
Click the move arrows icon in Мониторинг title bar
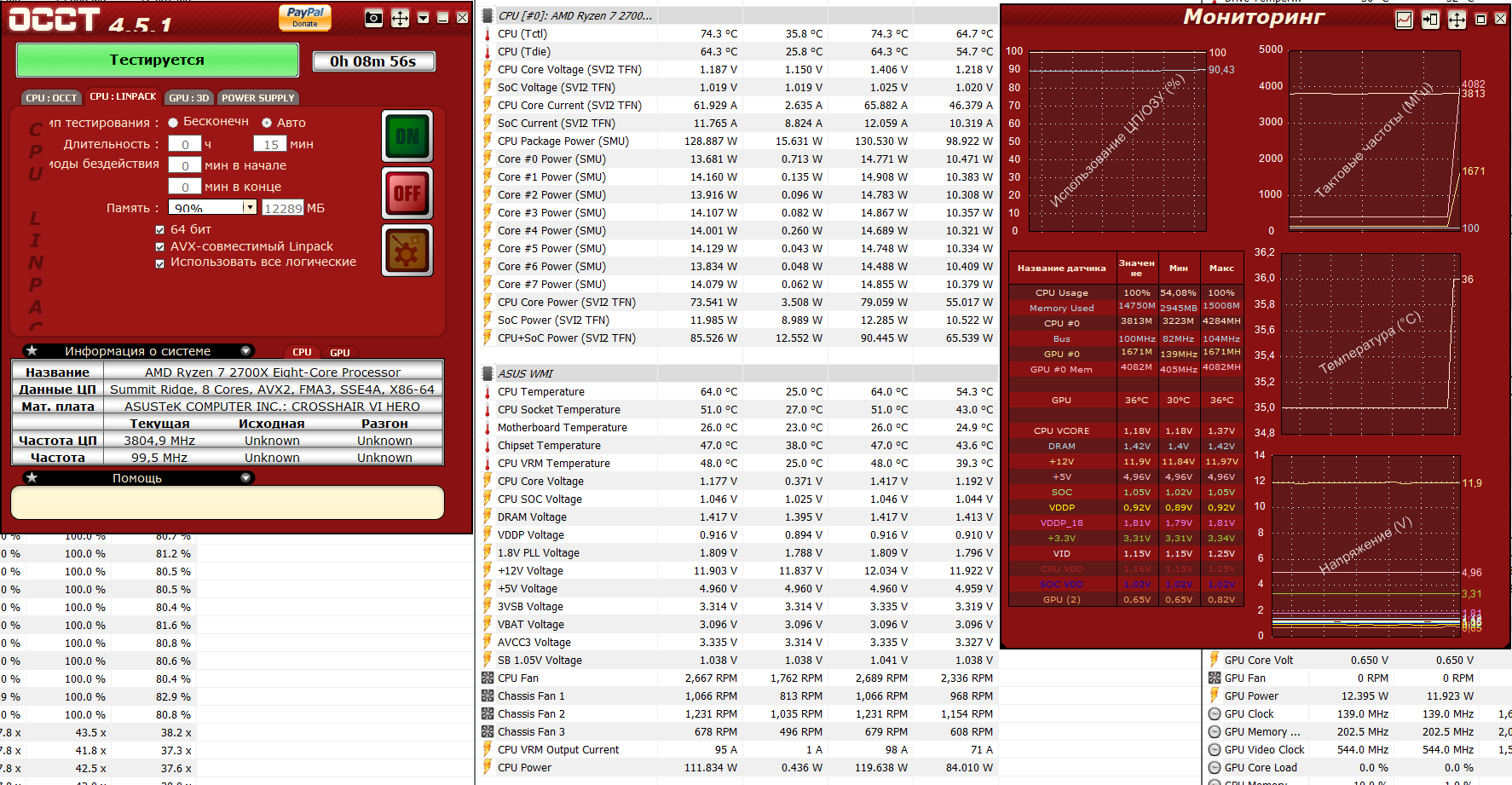tap(1457, 20)
